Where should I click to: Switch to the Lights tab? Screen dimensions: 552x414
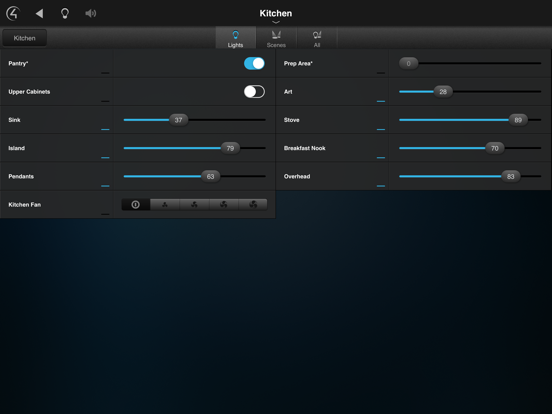236,38
